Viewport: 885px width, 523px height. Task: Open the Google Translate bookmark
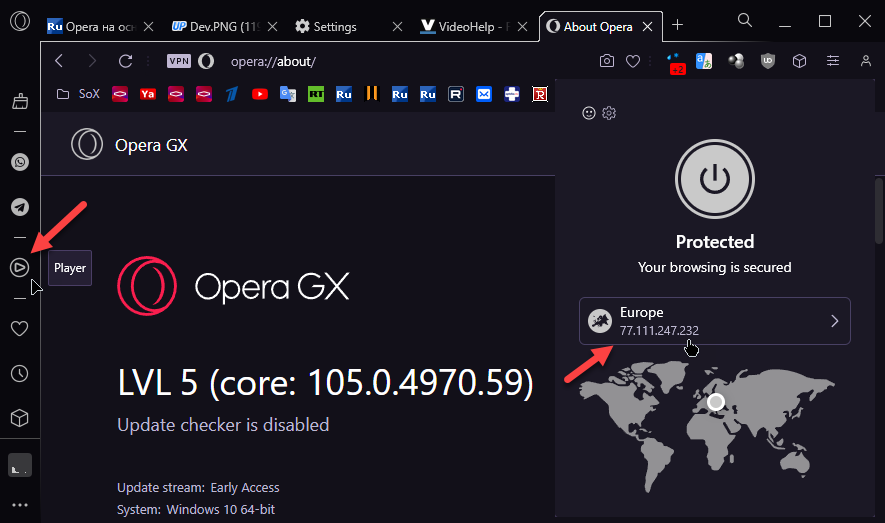[288, 94]
